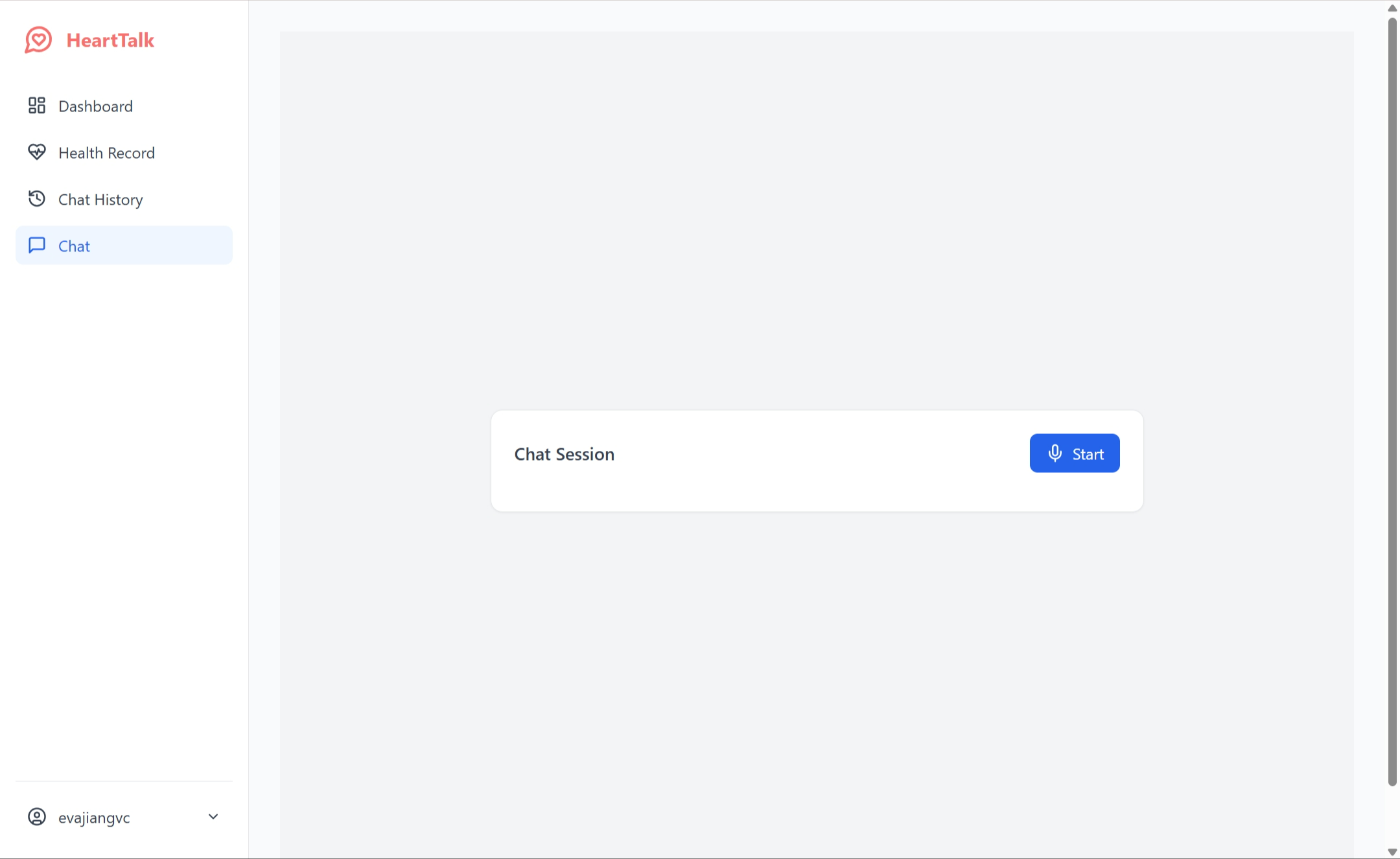Open Chat History from the sidebar
Screen dimensions: 1400x859
click(x=100, y=200)
